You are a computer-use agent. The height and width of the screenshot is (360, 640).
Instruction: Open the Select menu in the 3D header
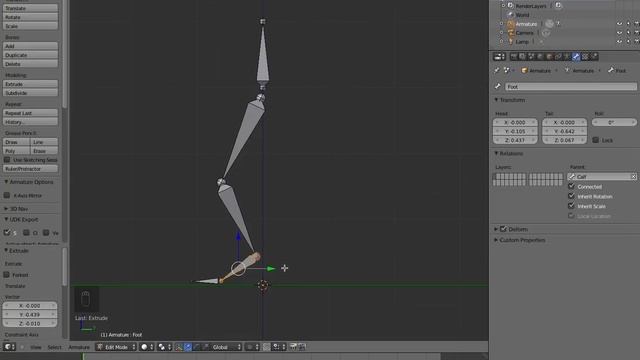click(54, 347)
